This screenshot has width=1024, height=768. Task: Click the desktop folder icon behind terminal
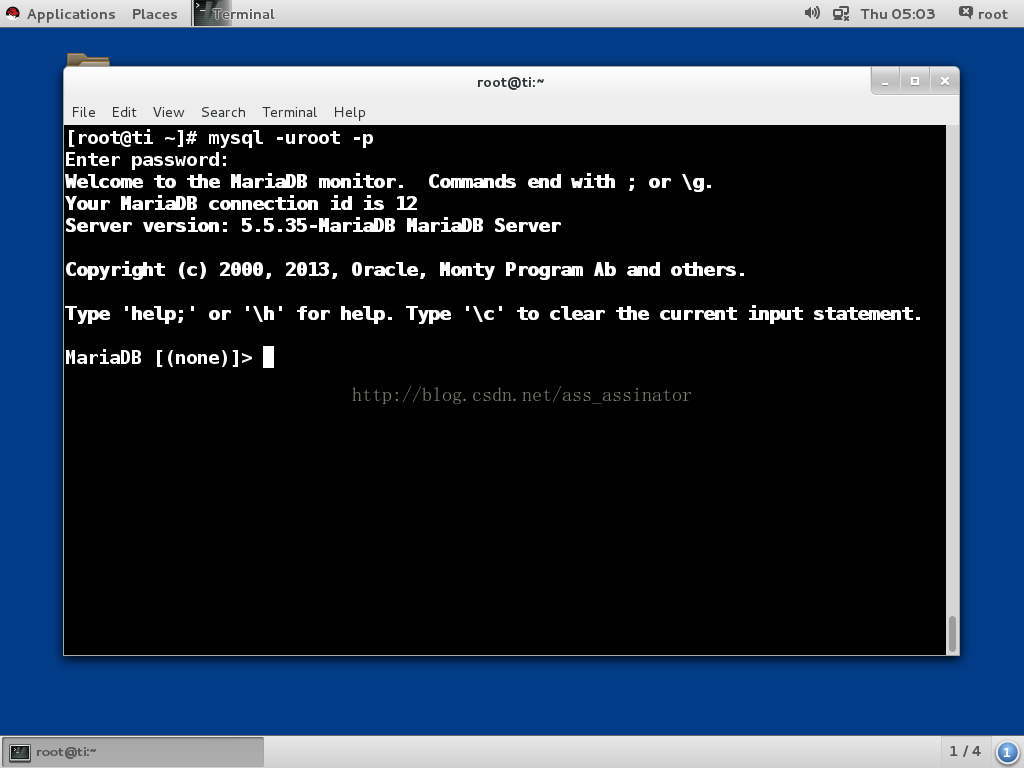(88, 59)
